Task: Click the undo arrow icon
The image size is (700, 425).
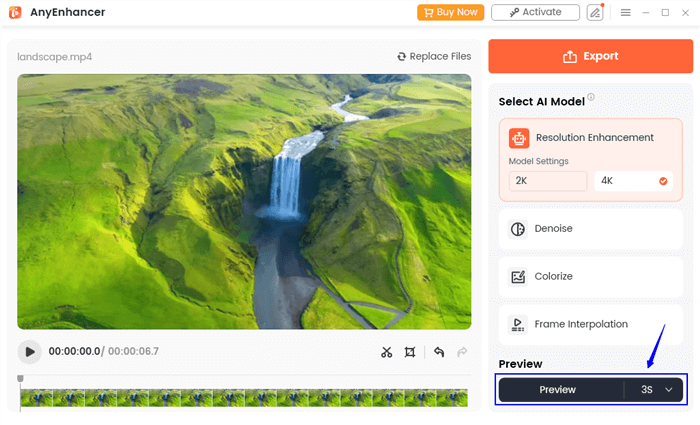Action: (439, 352)
